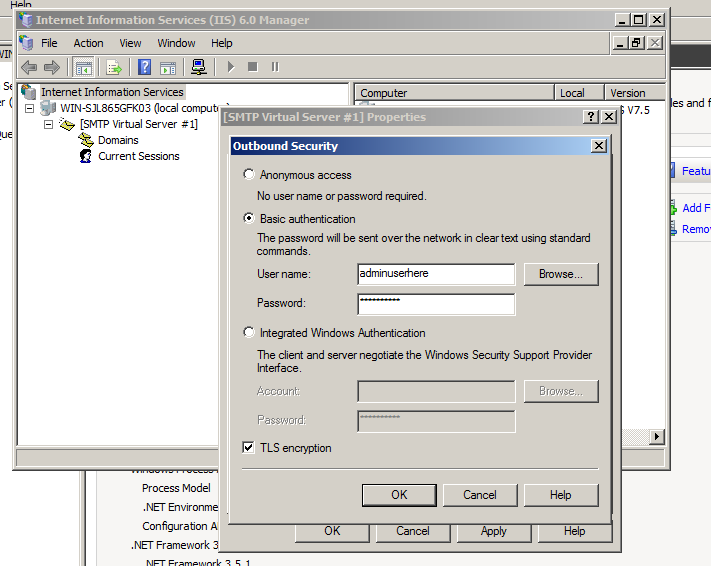Select Integrated Windows Authentication radio button
711x566 pixels.
point(249,332)
